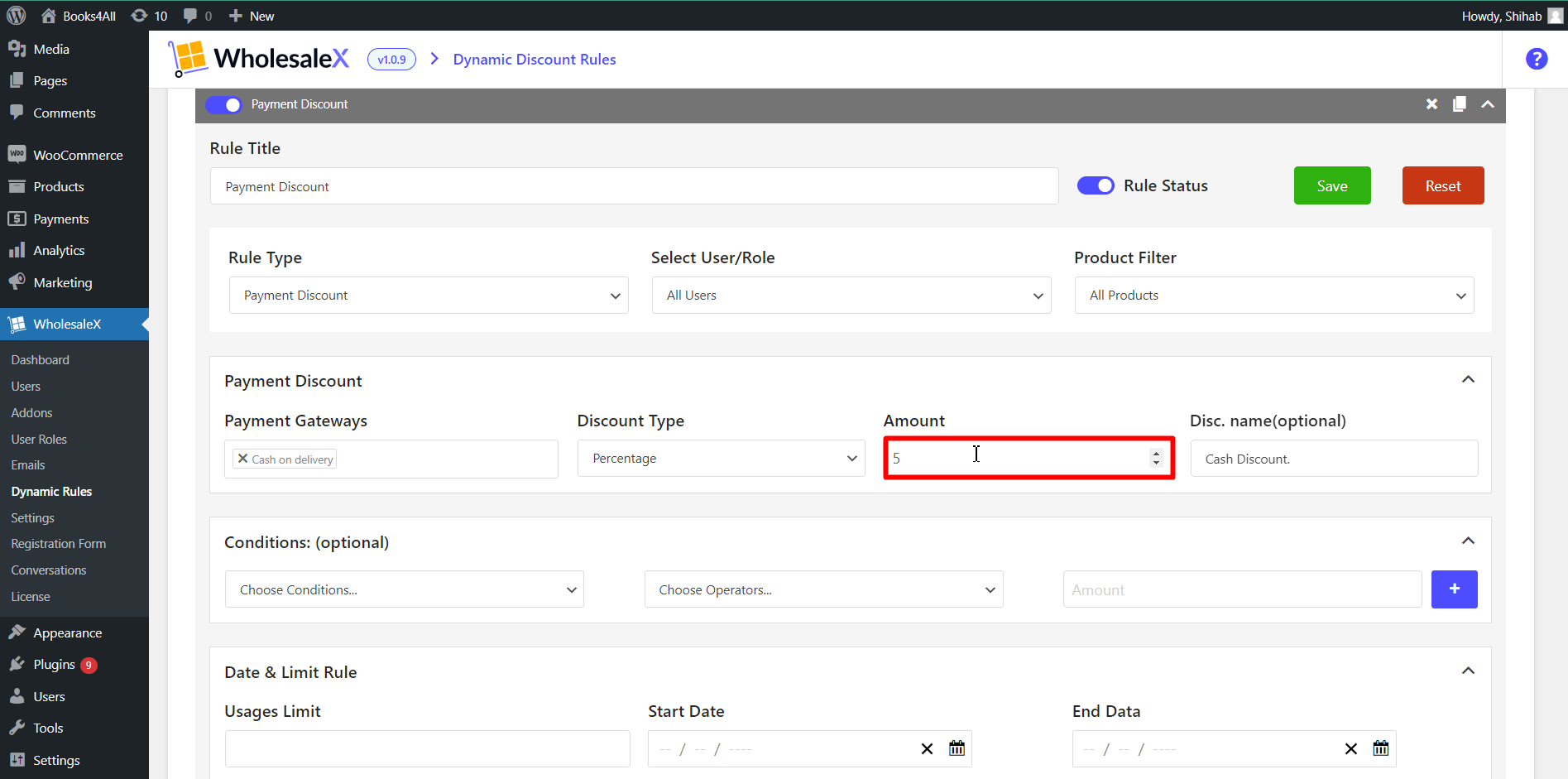This screenshot has width=1568, height=779.
Task: Open the Select User/Role dropdown
Action: pyautogui.click(x=851, y=296)
